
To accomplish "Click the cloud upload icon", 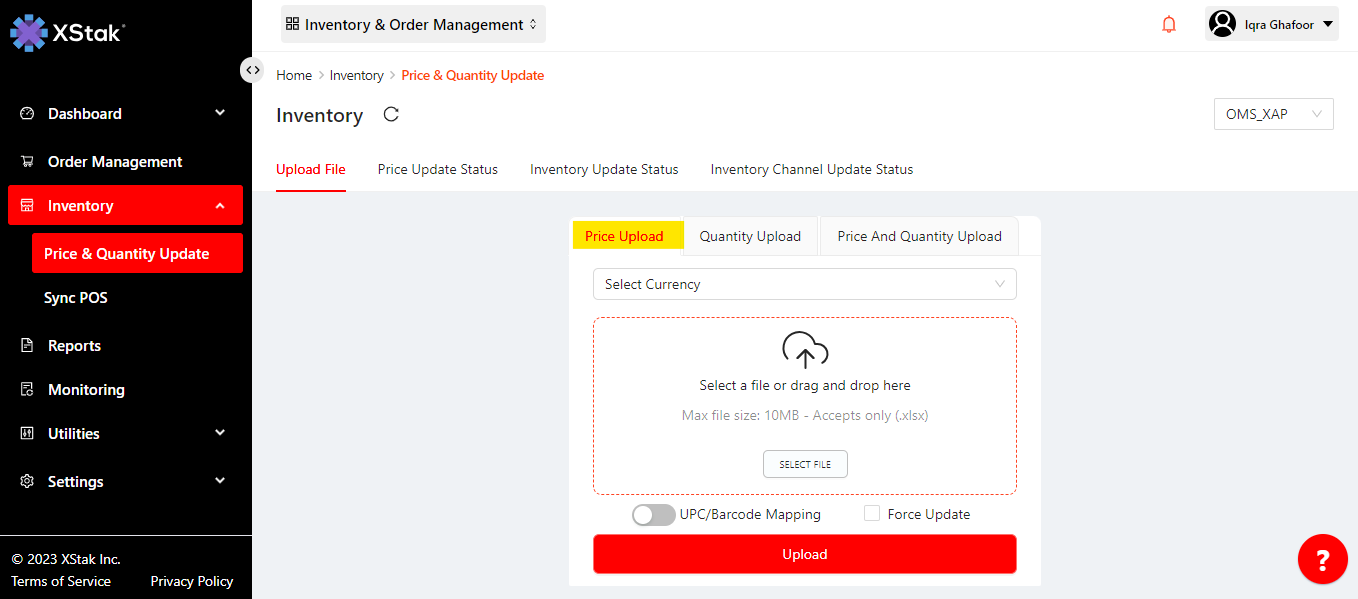I will (804, 350).
